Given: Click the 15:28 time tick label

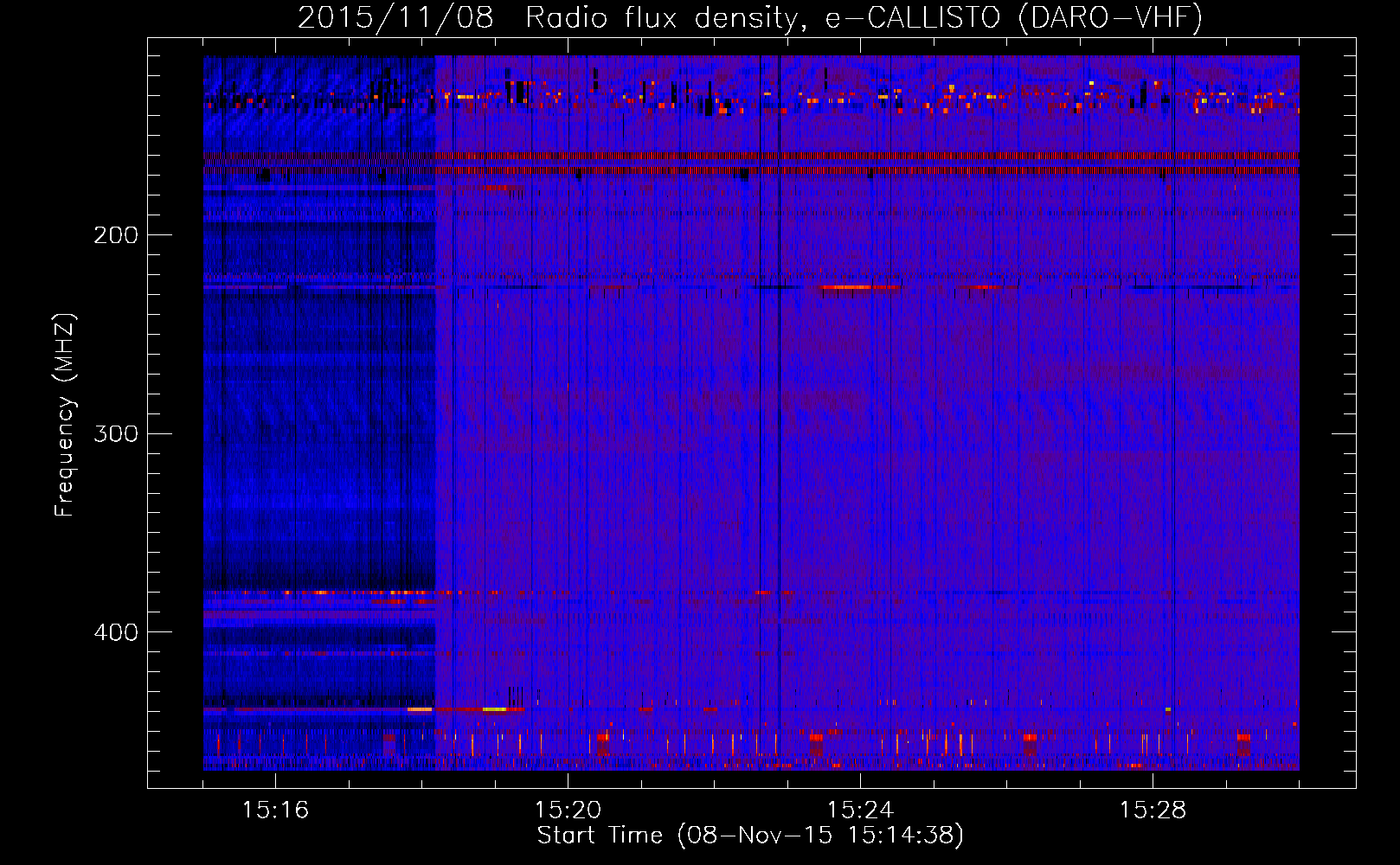Looking at the screenshot, I should click(1153, 811).
